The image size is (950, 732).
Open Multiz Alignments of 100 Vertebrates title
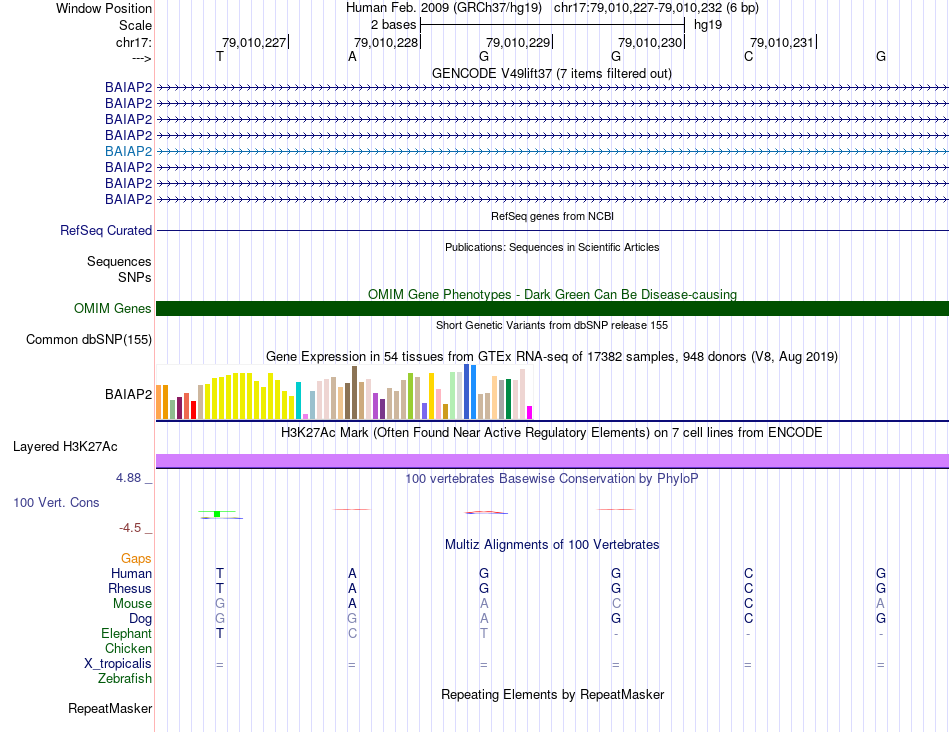click(x=552, y=544)
